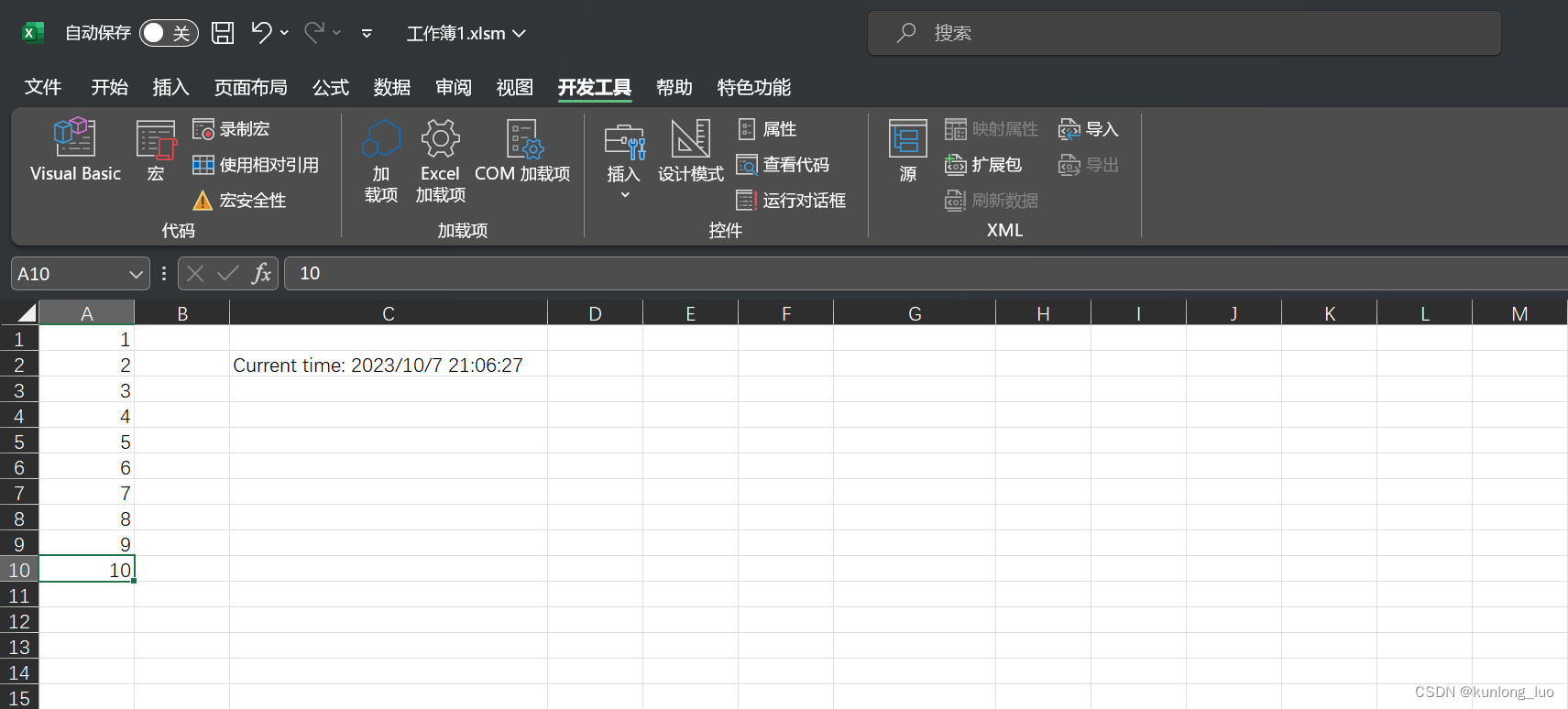Toggle Design Mode (设计模式)

[691, 152]
